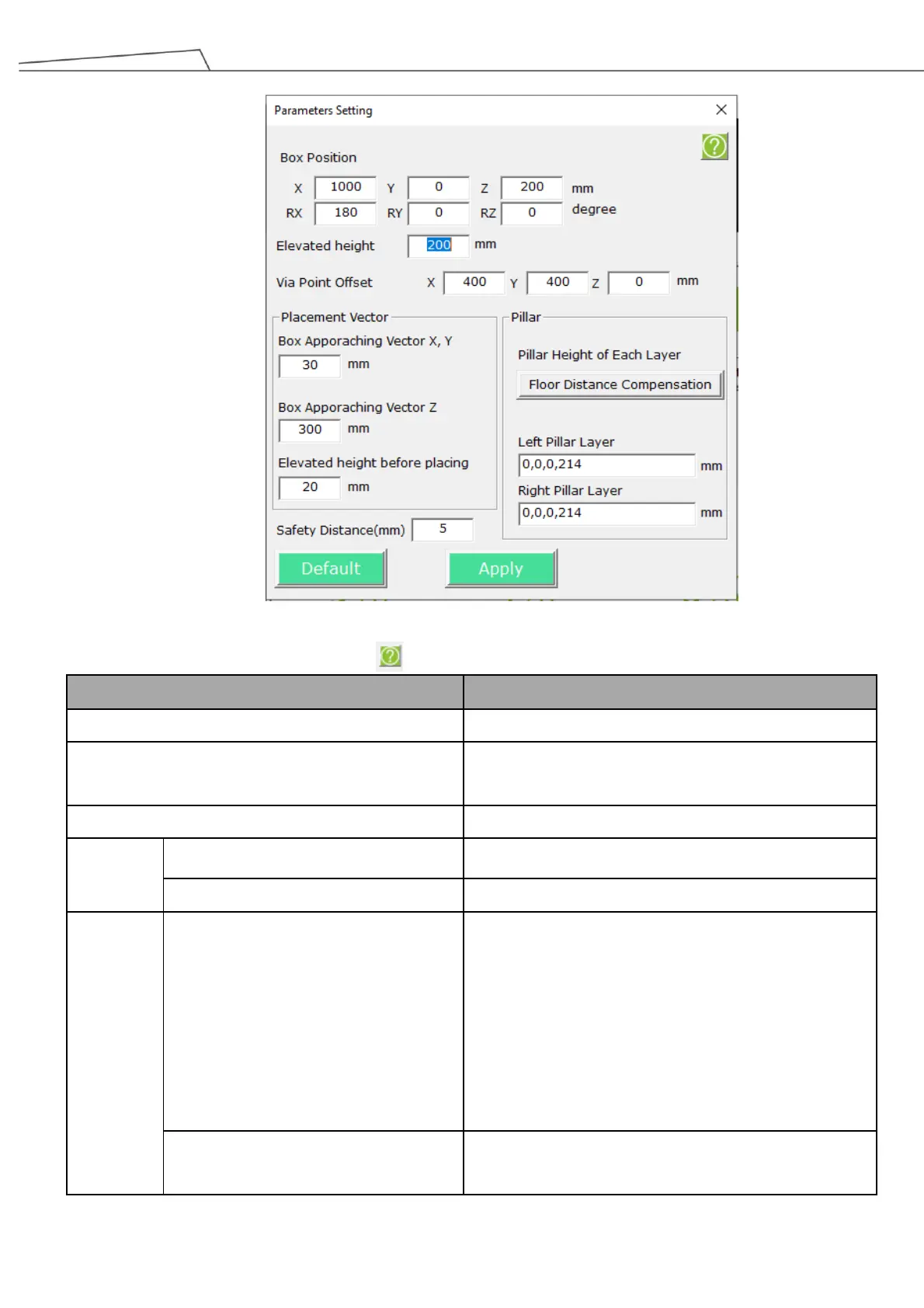Edit the Left Pillar Layer field
The height and width of the screenshot is (1308, 924).
(x=607, y=465)
